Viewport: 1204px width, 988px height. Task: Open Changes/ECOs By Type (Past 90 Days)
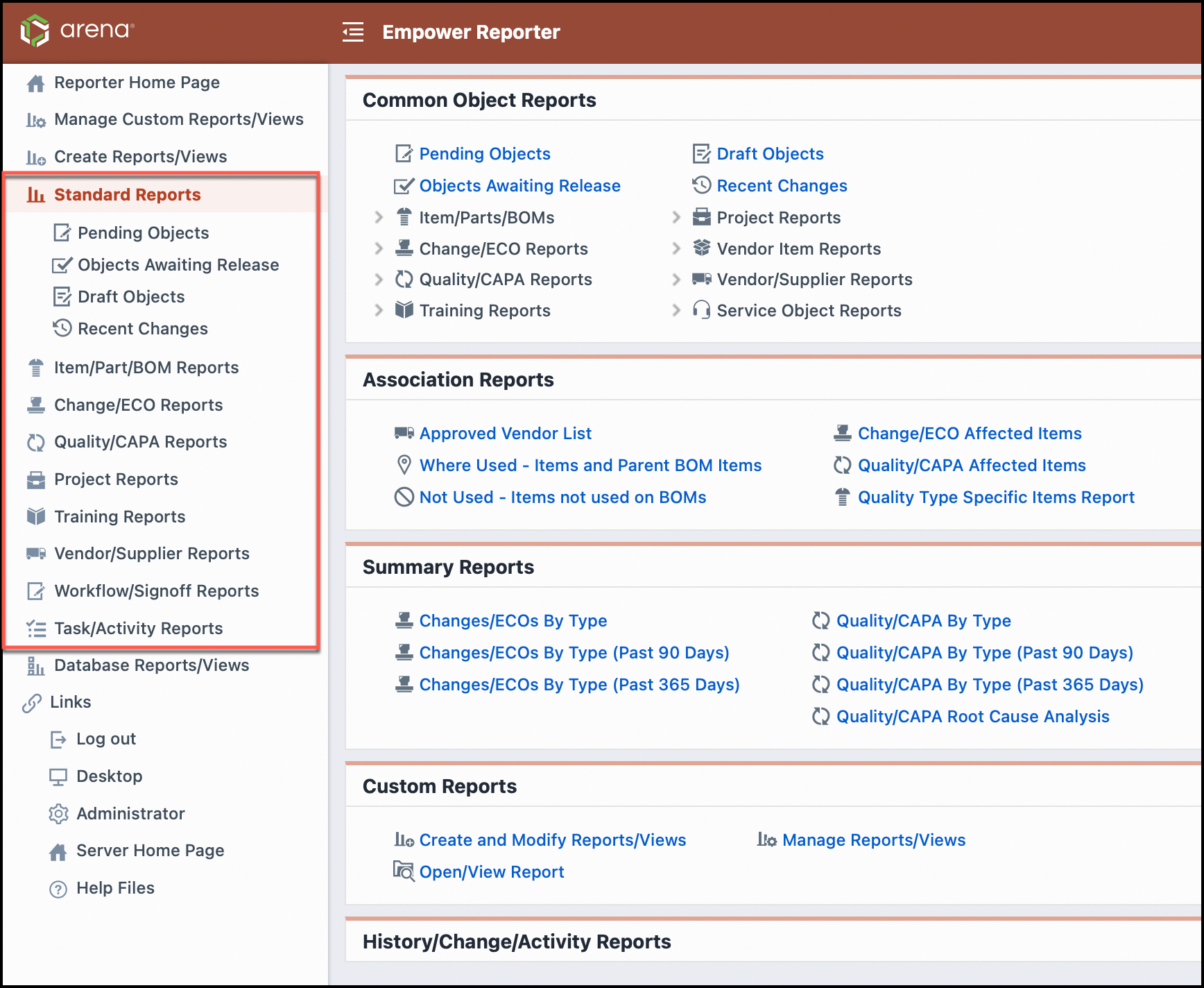click(x=574, y=653)
